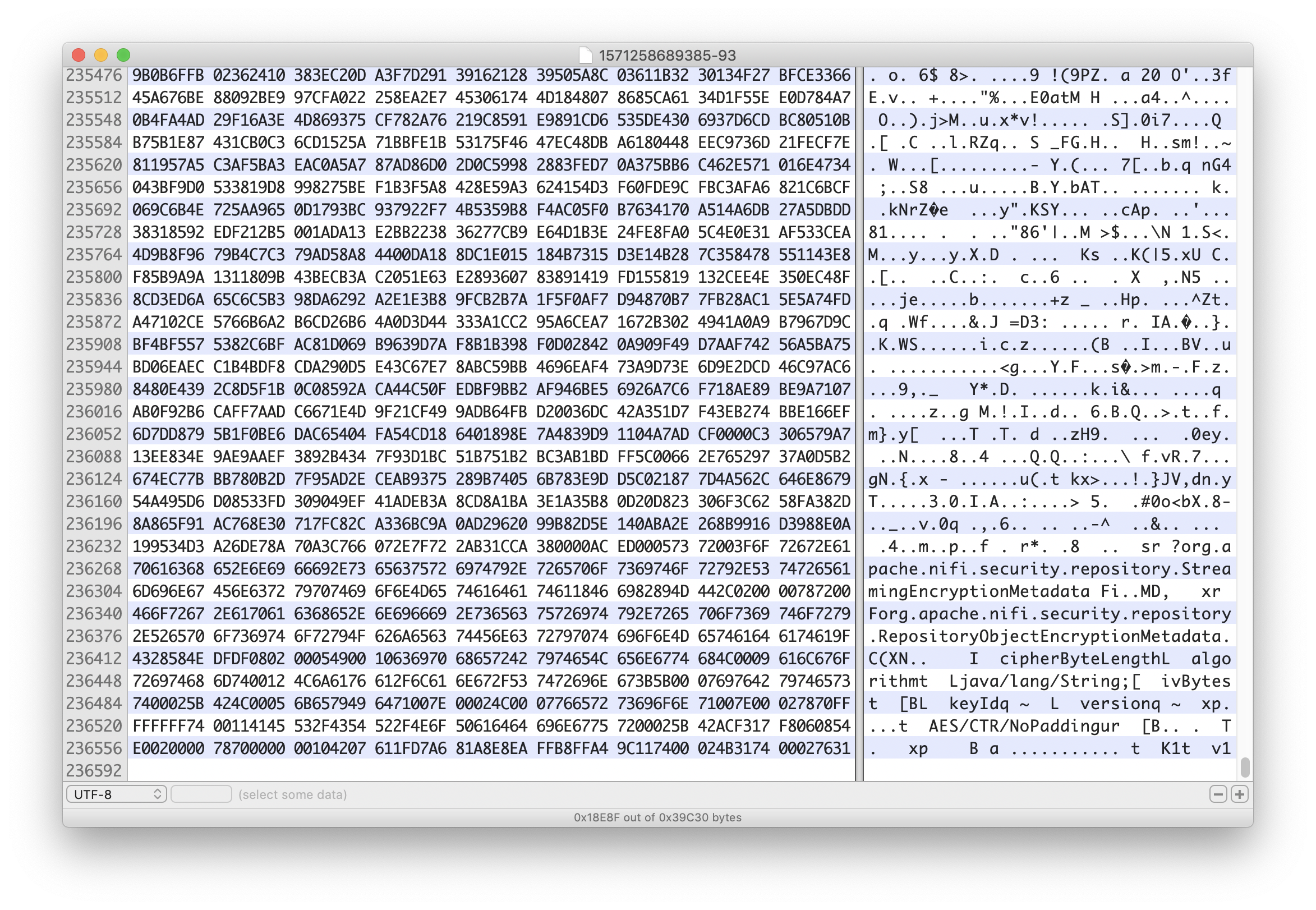Image resolution: width=1316 pixels, height=910 pixels.
Task: Open the UTF-8 inspector type dropdown
Action: (116, 794)
